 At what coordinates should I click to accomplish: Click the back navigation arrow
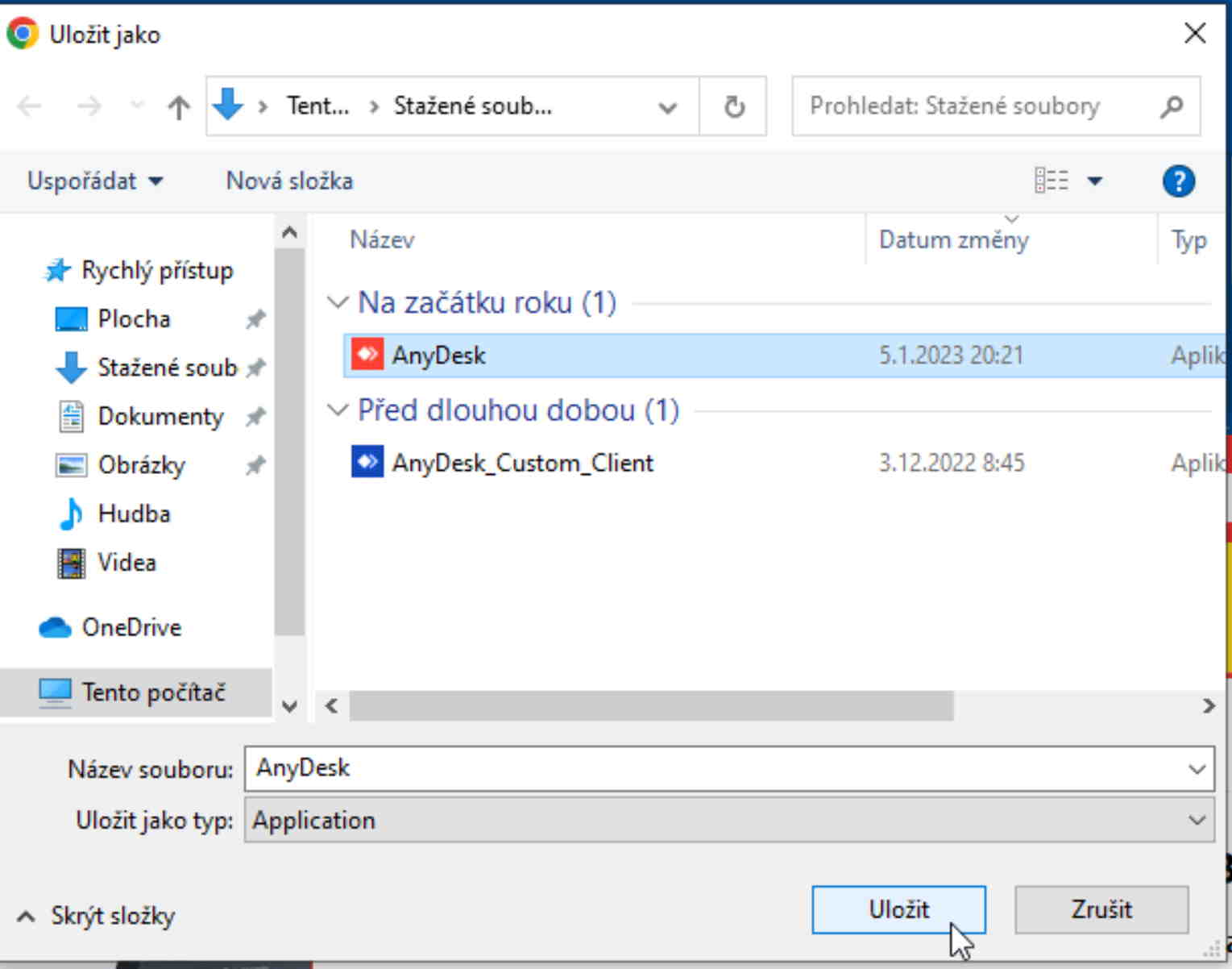click(x=30, y=106)
